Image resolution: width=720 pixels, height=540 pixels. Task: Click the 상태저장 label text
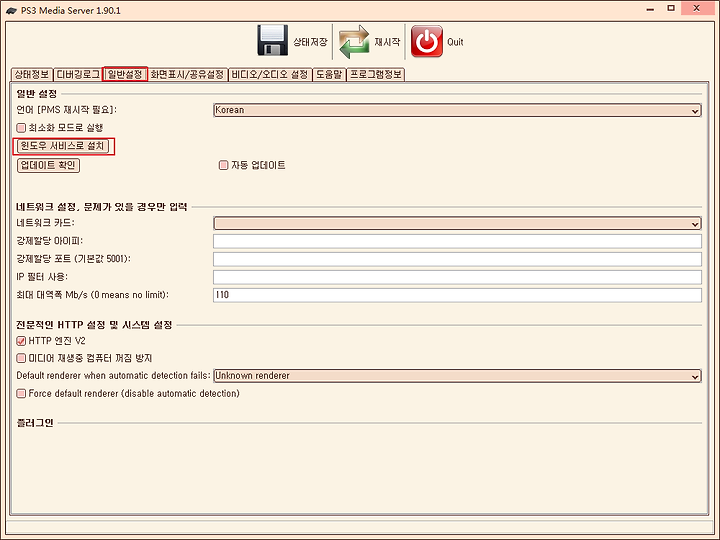(x=310, y=42)
